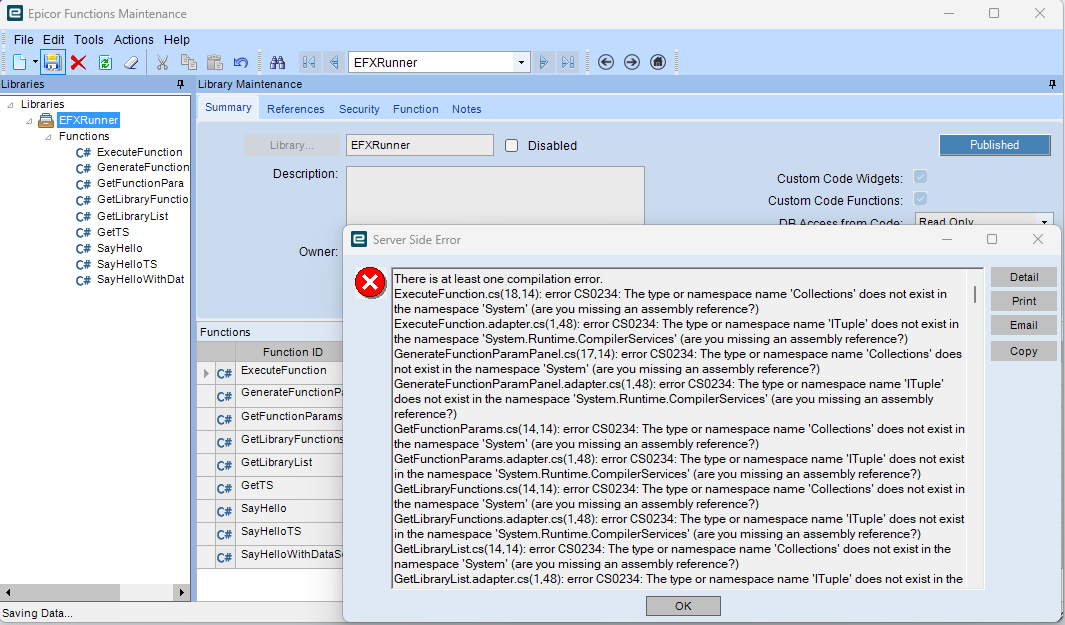This screenshot has height=625, width=1065.
Task: Click the Save disk icon
Action: pyautogui.click(x=53, y=62)
